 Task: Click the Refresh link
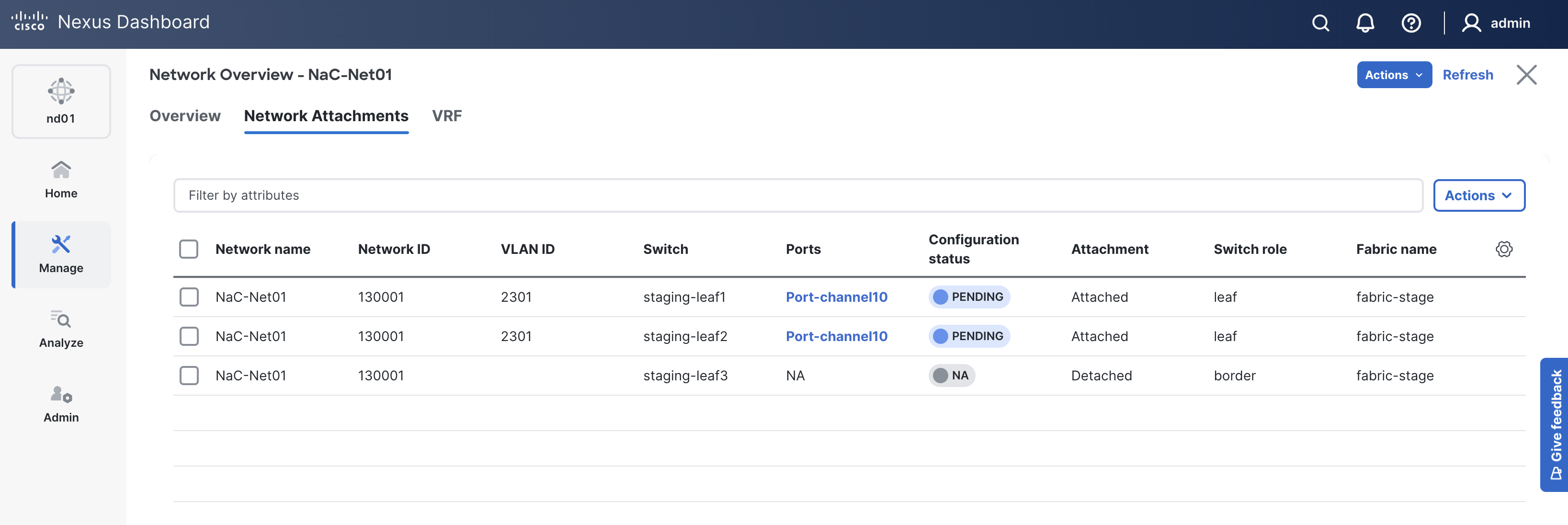click(x=1467, y=75)
